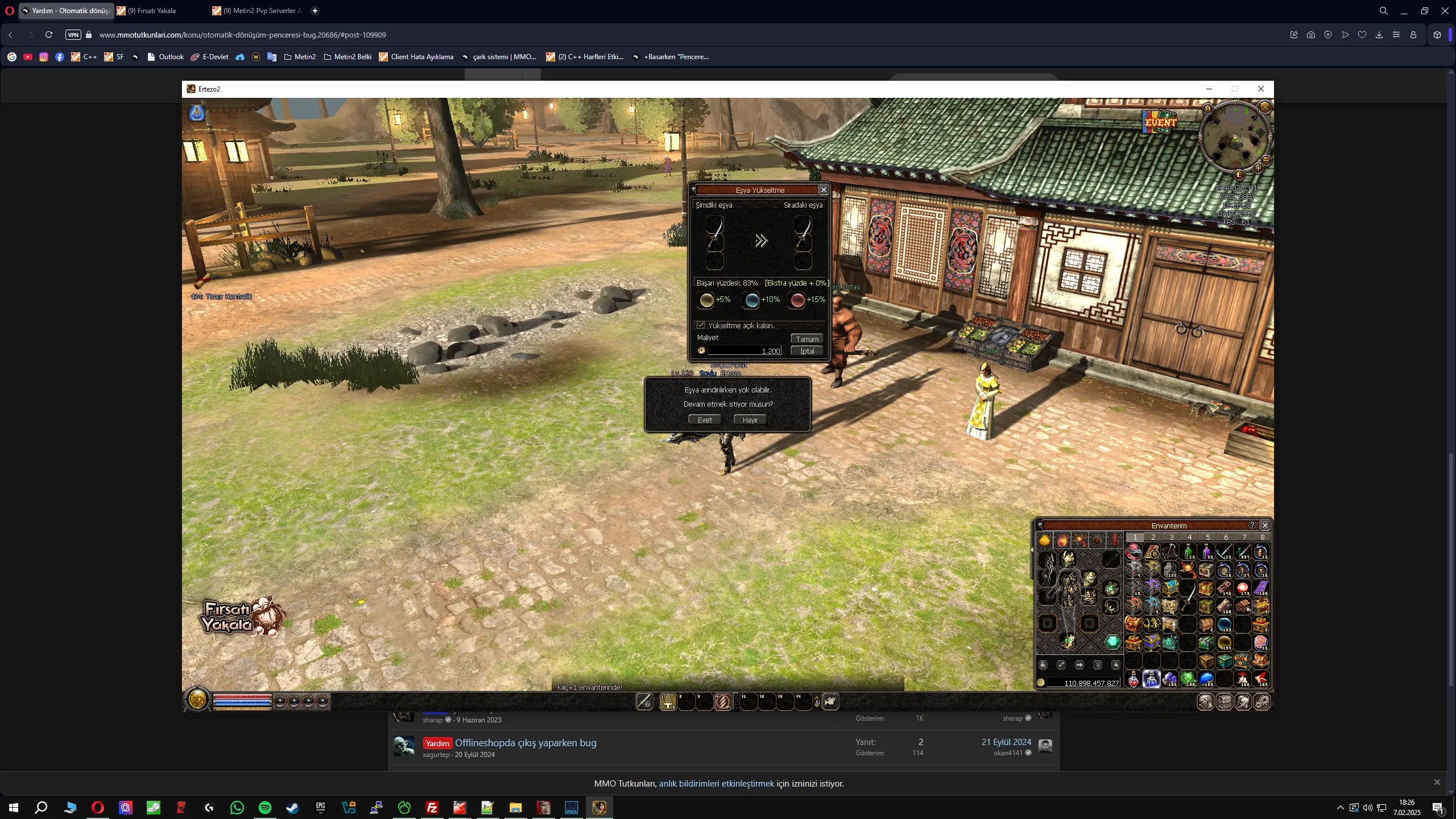1456x819 pixels.
Task: Open WhatsApp from the Windows taskbar
Action: click(237, 808)
